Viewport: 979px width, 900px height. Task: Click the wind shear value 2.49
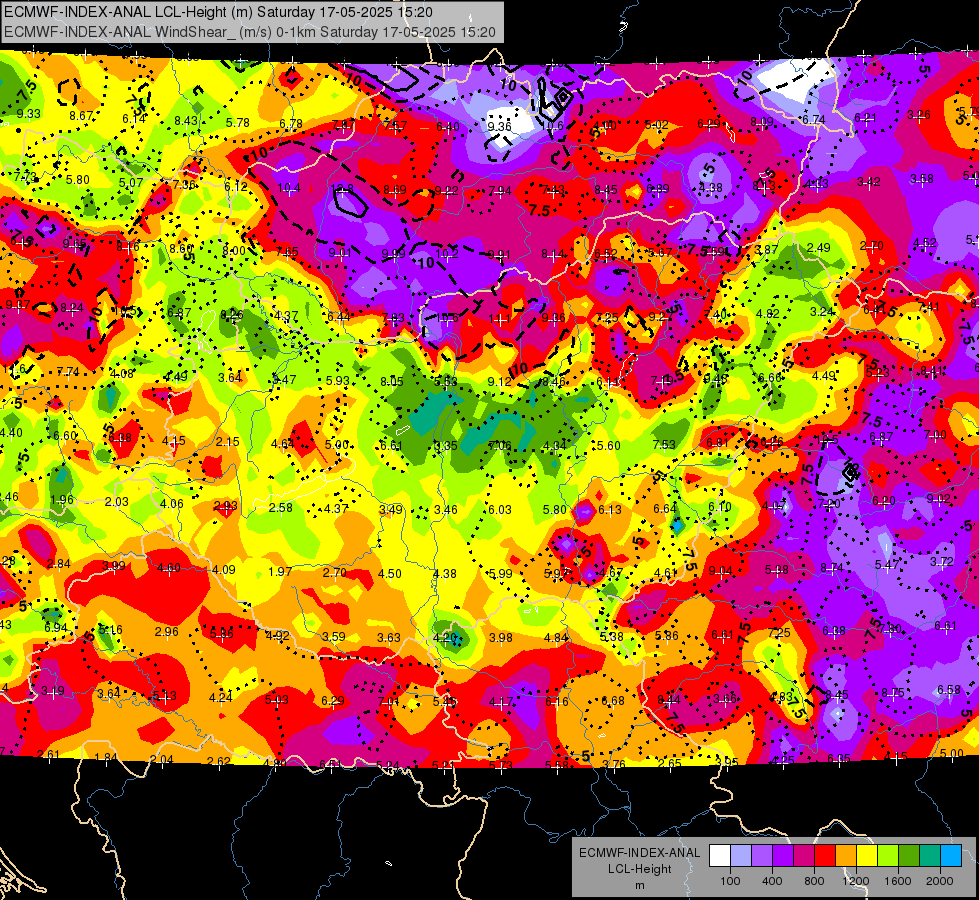click(819, 247)
